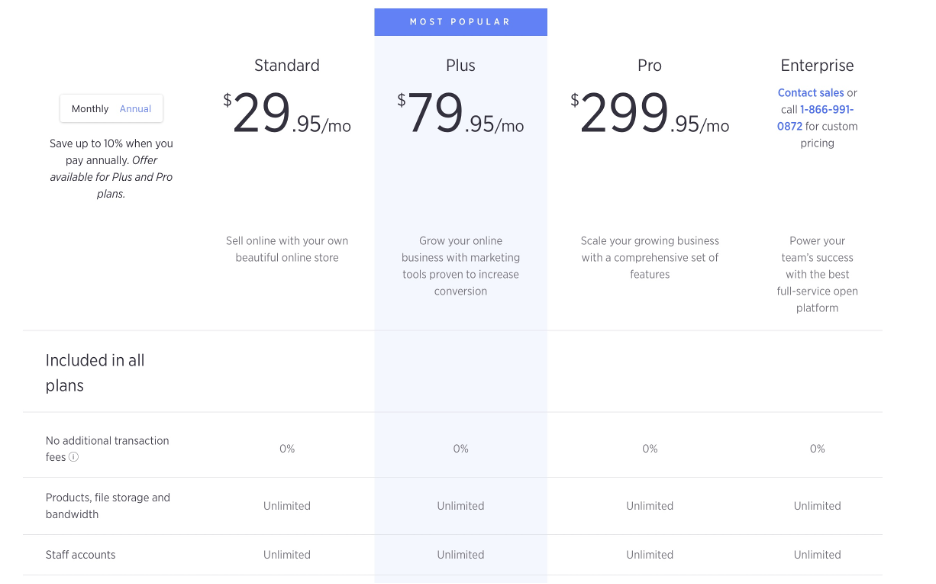Select the Standard plan heading
The image size is (936, 584).
click(x=286, y=66)
